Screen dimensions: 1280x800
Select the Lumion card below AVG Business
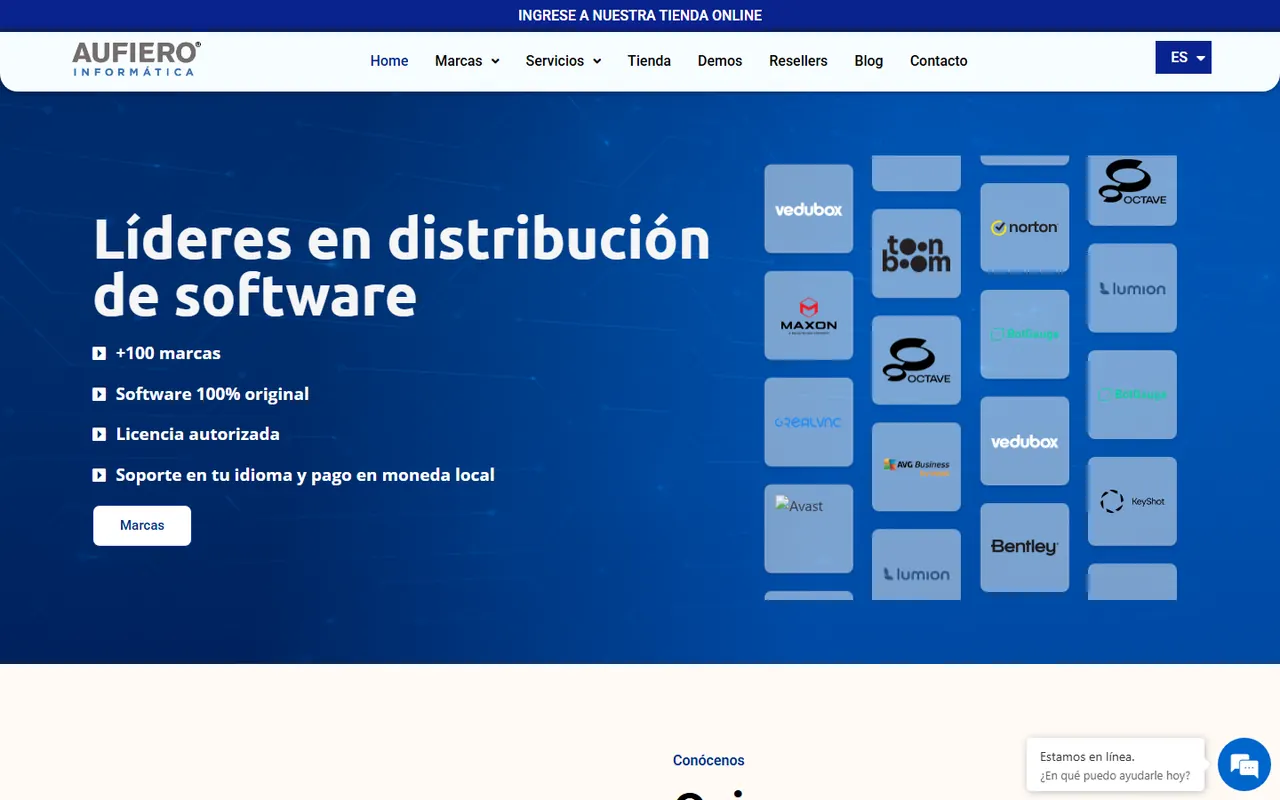tap(916, 565)
